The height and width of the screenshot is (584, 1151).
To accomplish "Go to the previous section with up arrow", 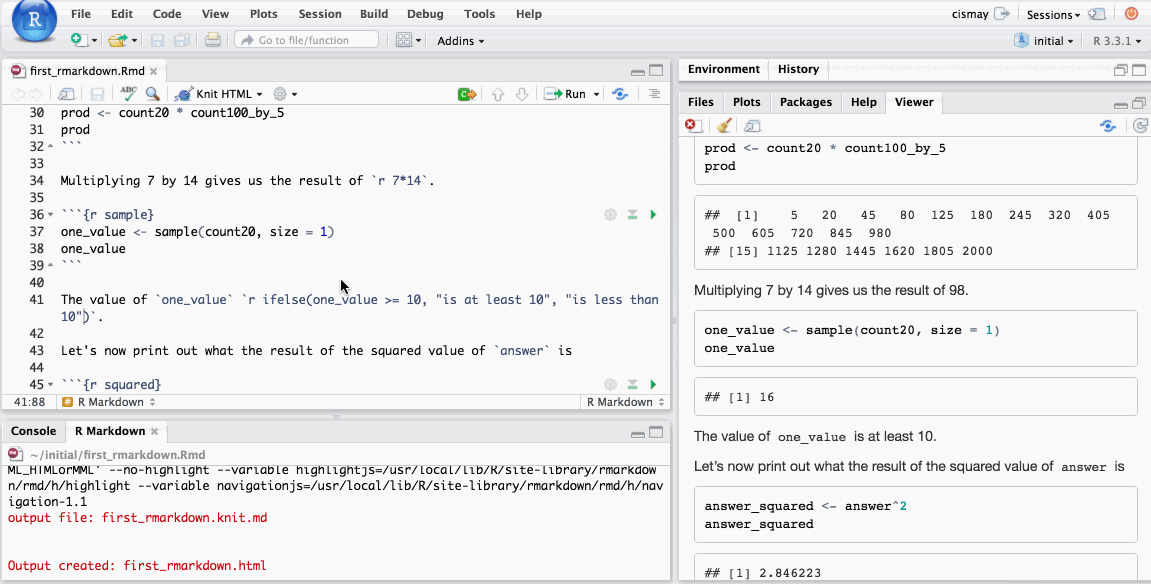I will (498, 94).
